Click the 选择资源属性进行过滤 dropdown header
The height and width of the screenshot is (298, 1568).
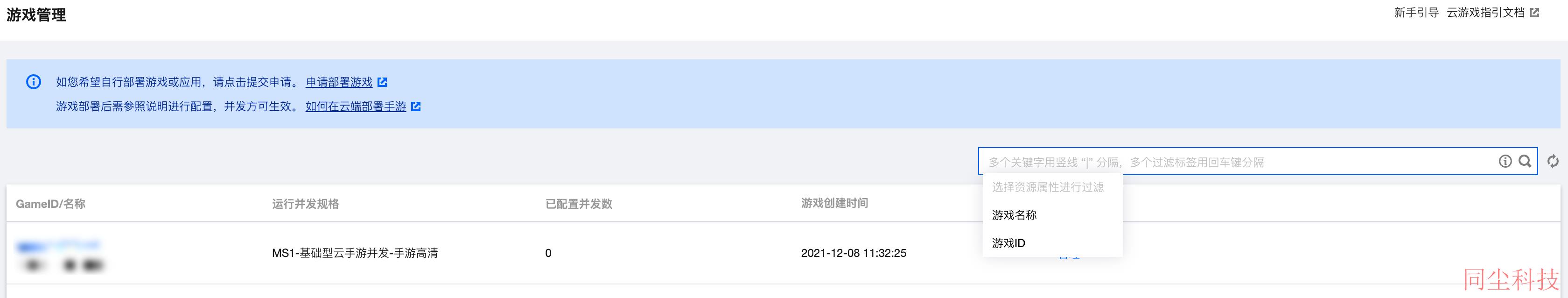pos(1048,188)
